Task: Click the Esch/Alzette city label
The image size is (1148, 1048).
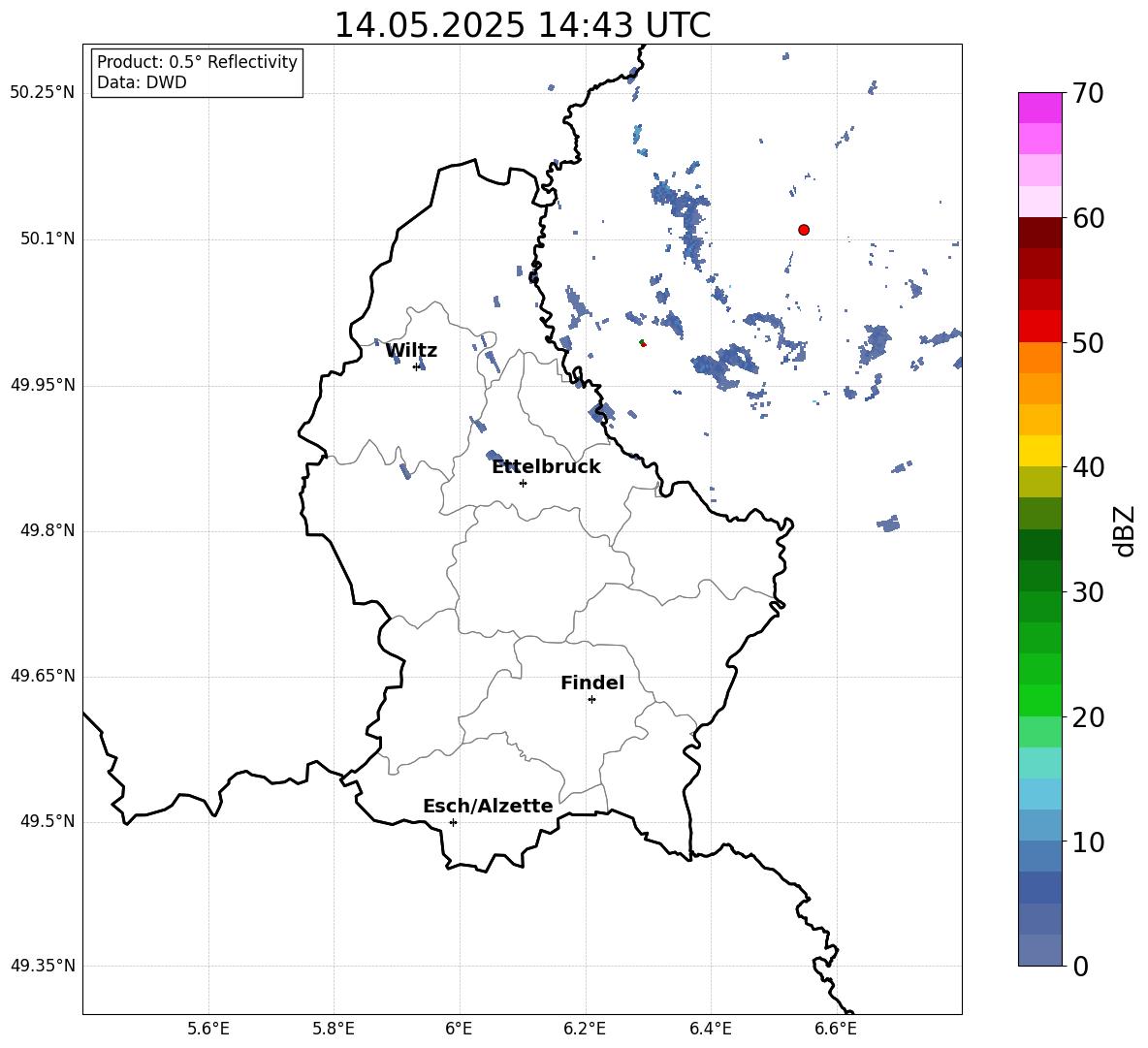Action: (488, 806)
